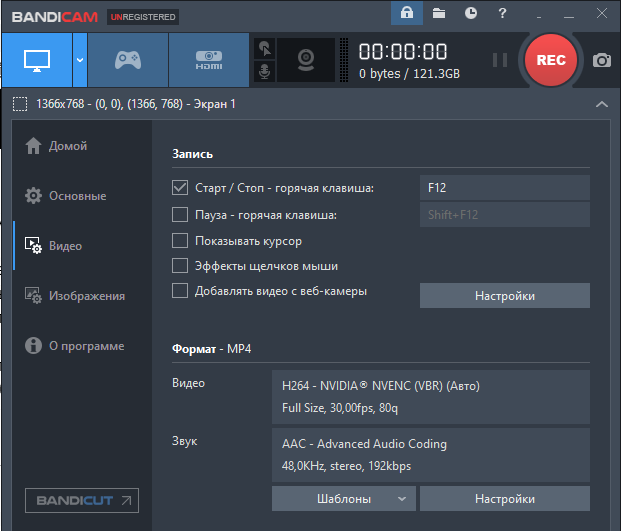Open help question mark icon
Image resolution: width=621 pixels, height=531 pixels.
pyautogui.click(x=502, y=13)
